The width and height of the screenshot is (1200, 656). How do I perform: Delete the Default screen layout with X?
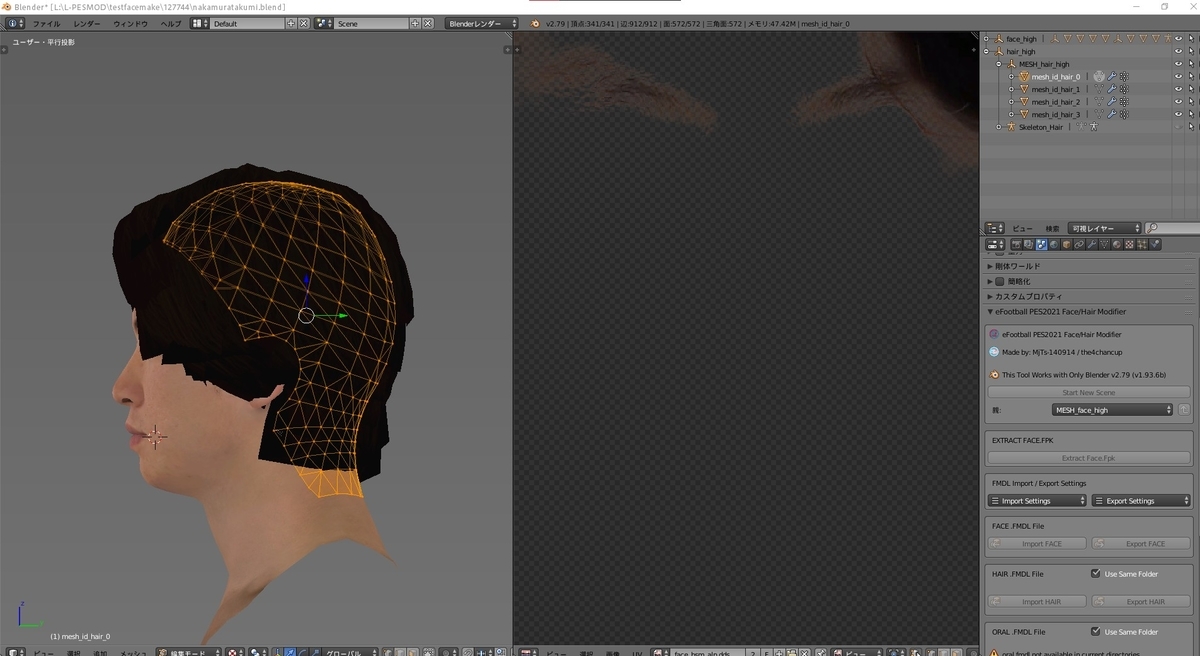302,23
